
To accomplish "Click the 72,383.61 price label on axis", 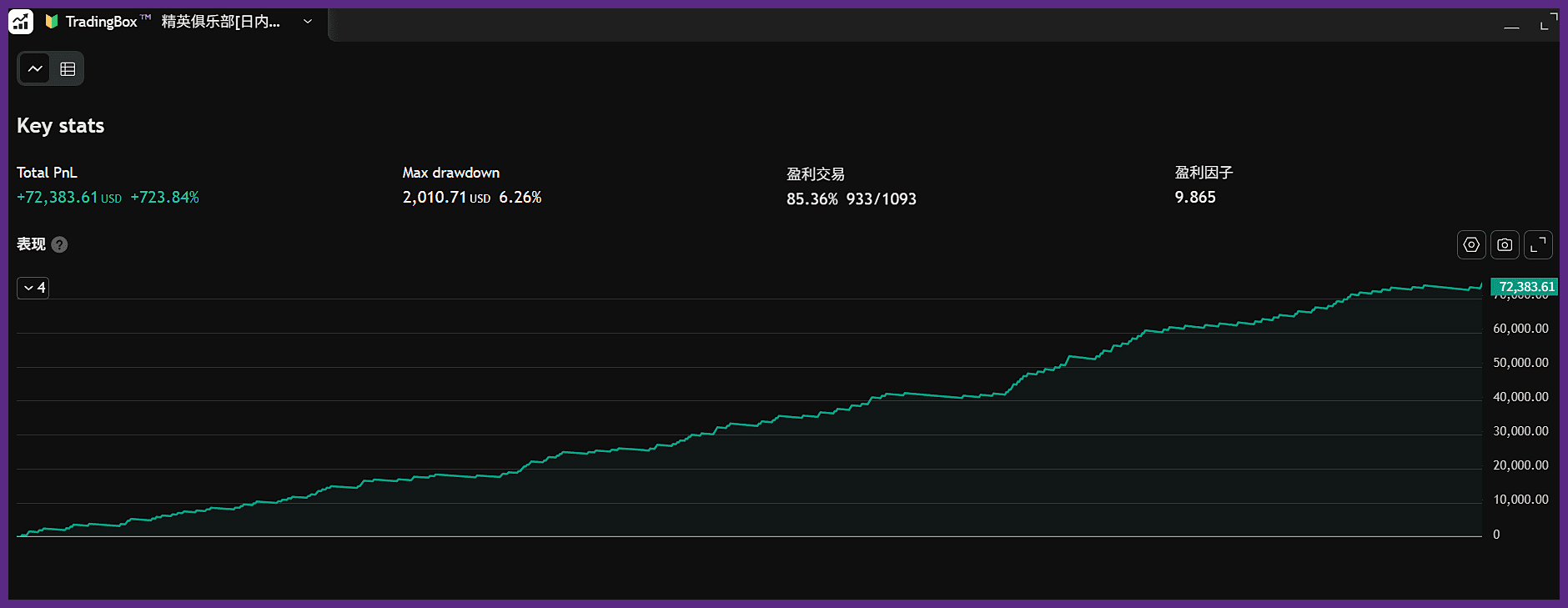I will [x=1525, y=287].
